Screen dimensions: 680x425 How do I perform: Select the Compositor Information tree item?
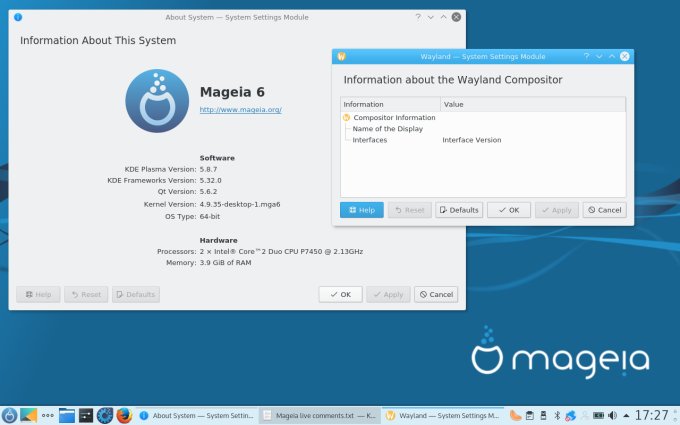point(394,118)
